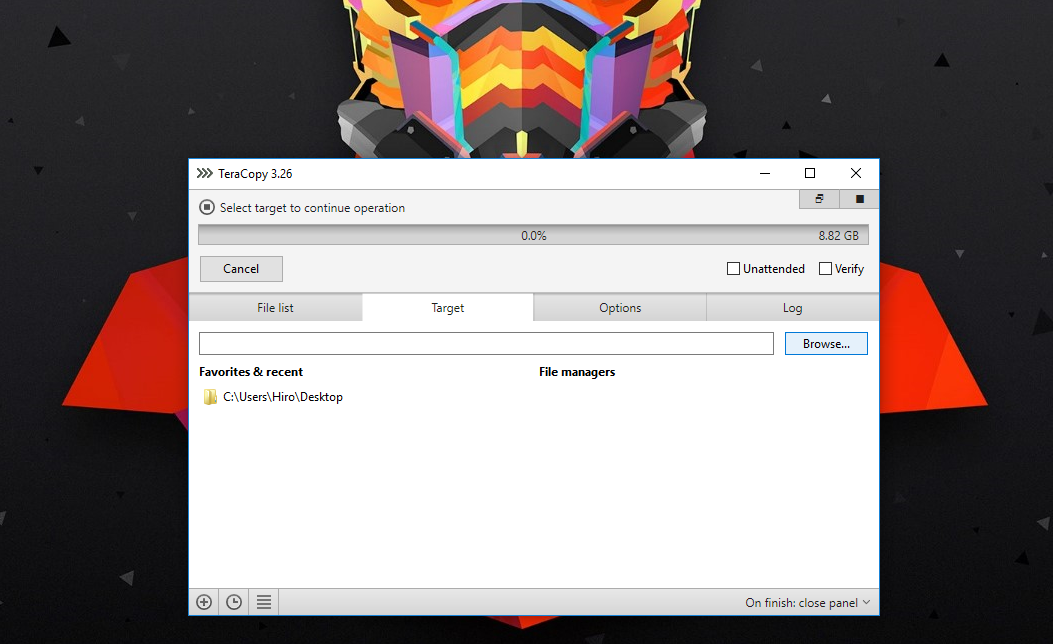The width and height of the screenshot is (1053, 644).
Task: Focus the target path input field
Action: pyautogui.click(x=486, y=344)
